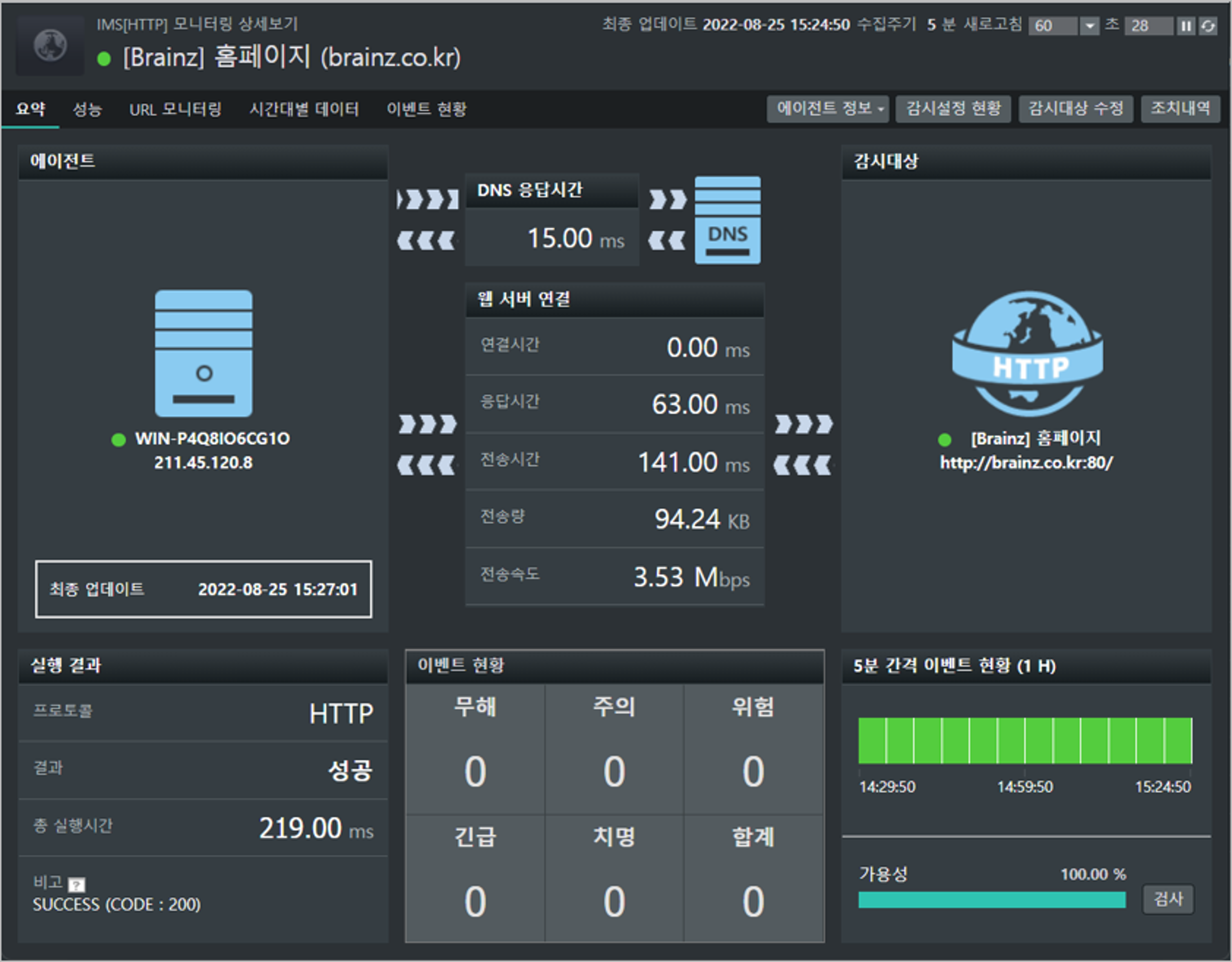Click the 검사 button
This screenshot has height=962, width=1232.
click(1168, 899)
